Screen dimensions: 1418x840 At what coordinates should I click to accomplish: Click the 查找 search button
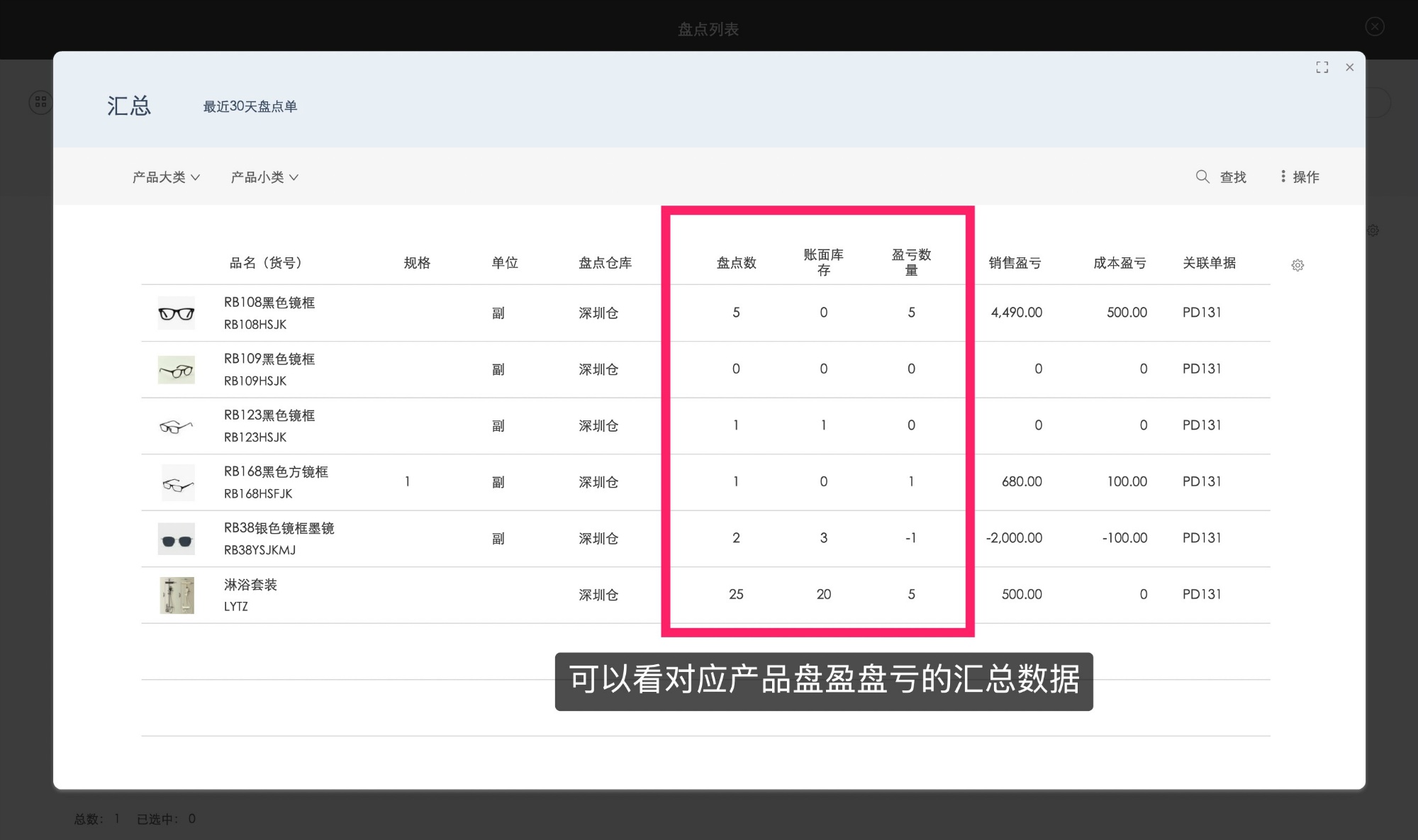click(1232, 177)
